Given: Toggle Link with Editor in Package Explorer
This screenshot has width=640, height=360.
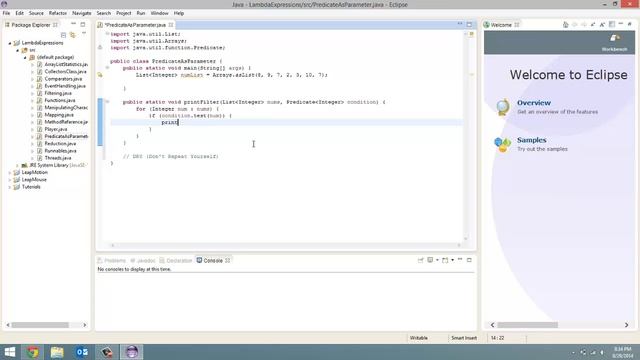Looking at the screenshot, I should [73, 35].
